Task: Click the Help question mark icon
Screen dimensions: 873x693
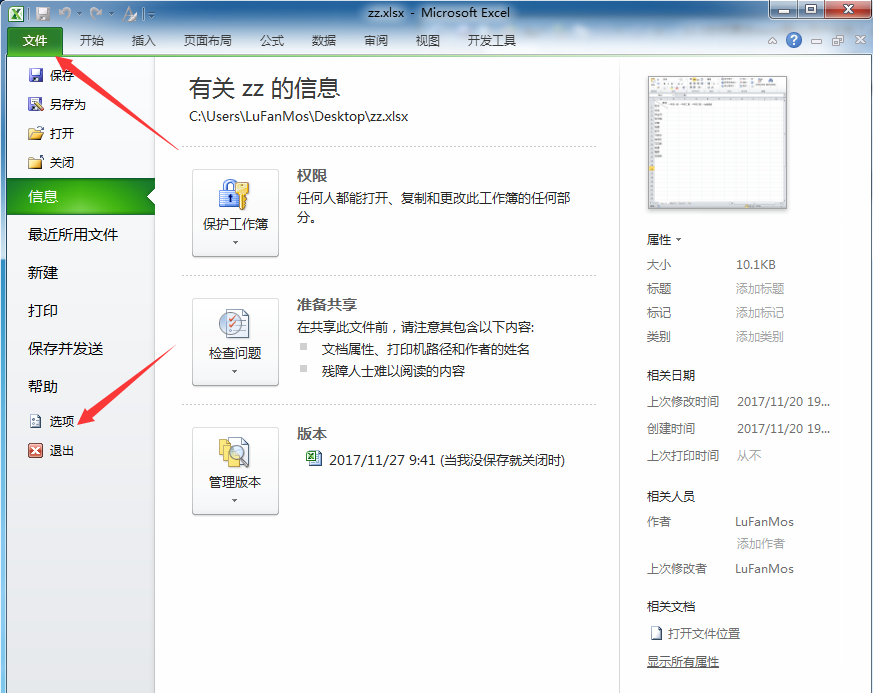Action: pyautogui.click(x=794, y=40)
